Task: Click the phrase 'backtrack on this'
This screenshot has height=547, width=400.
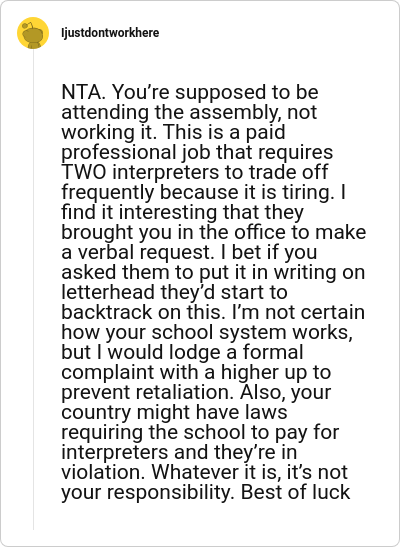Action: point(141,313)
